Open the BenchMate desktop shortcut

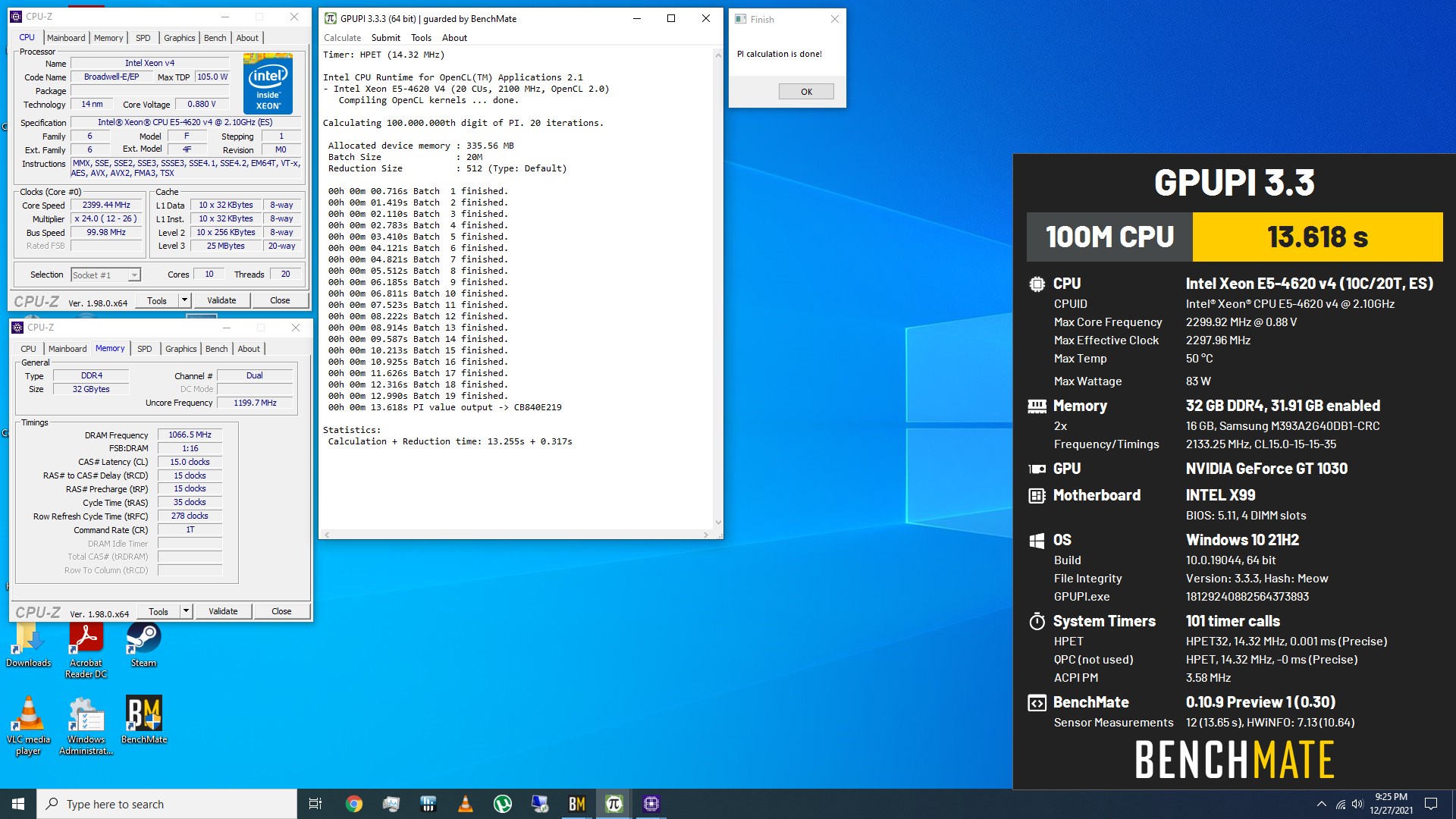coord(143,720)
